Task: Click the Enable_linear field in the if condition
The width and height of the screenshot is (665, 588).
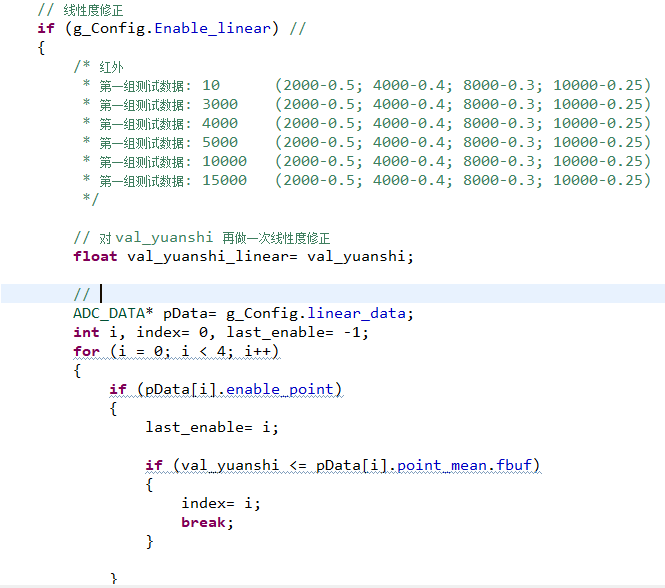Action: 212,28
